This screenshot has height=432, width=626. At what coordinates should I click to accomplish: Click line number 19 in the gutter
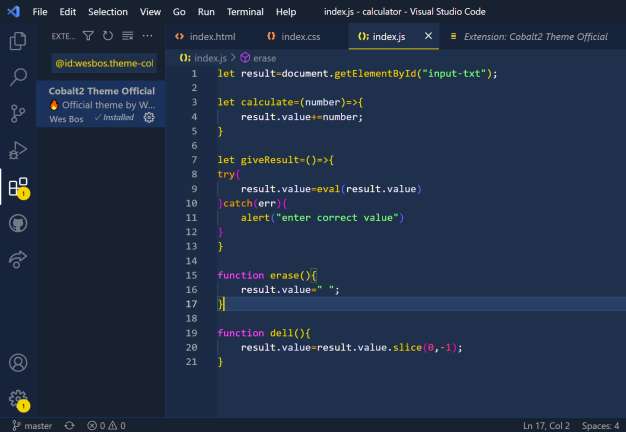coord(192,333)
